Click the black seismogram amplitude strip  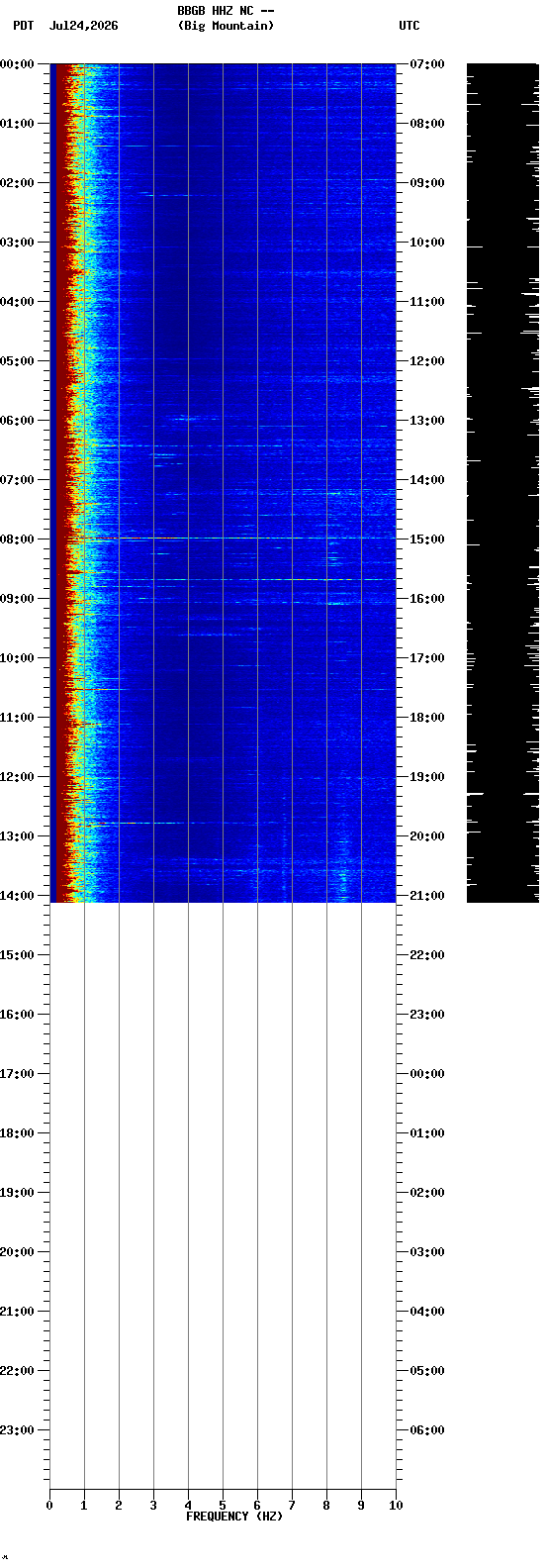point(502,483)
